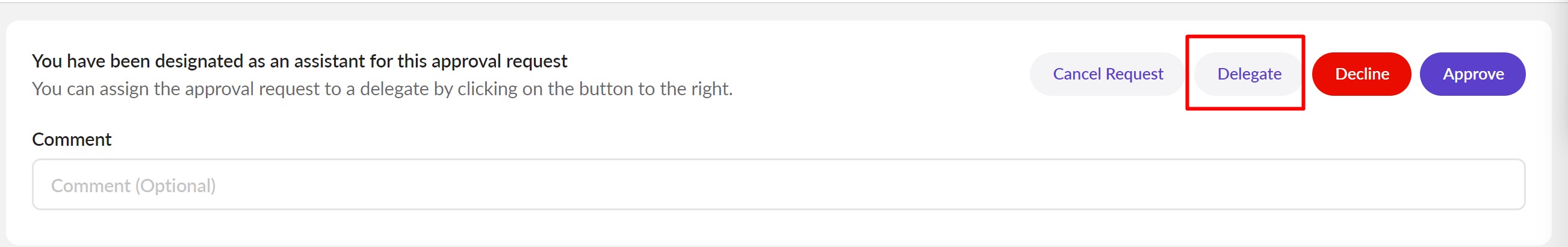
Task: Click the Comment field label
Action: (72, 140)
